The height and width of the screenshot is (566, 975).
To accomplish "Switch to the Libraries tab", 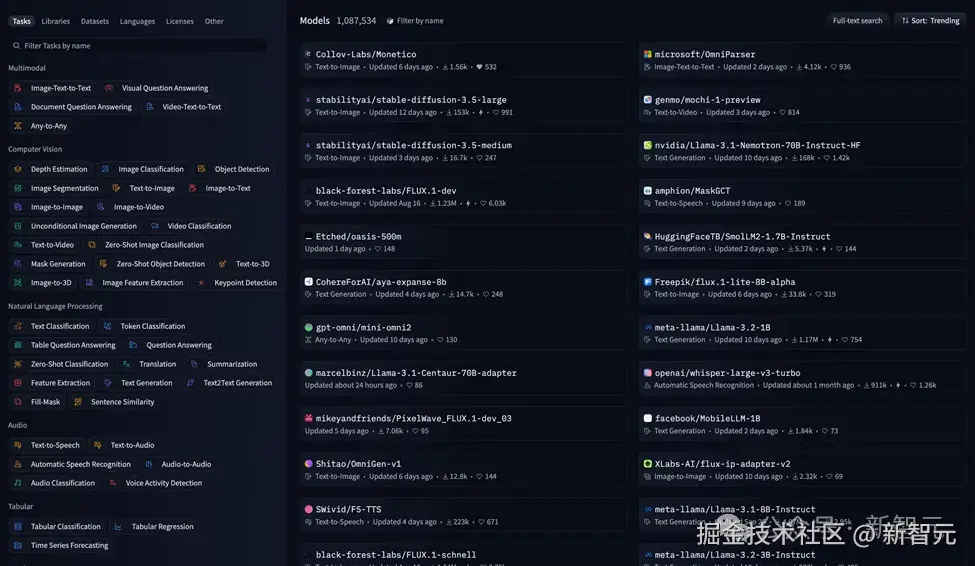I will (55, 21).
